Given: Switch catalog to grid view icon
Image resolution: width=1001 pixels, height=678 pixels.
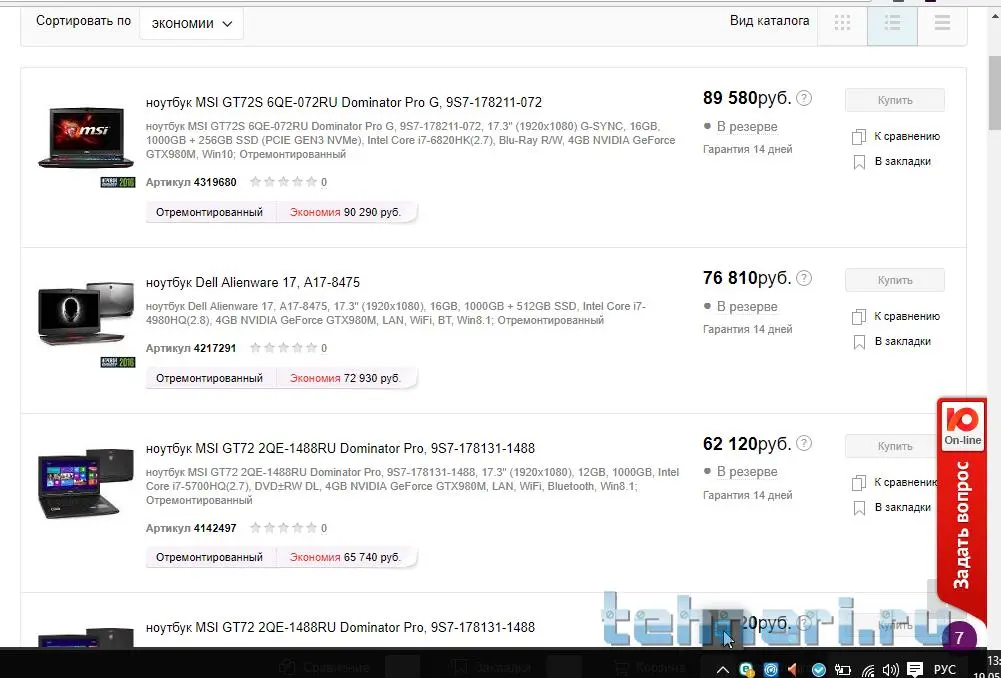Looking at the screenshot, I should [x=842, y=23].
